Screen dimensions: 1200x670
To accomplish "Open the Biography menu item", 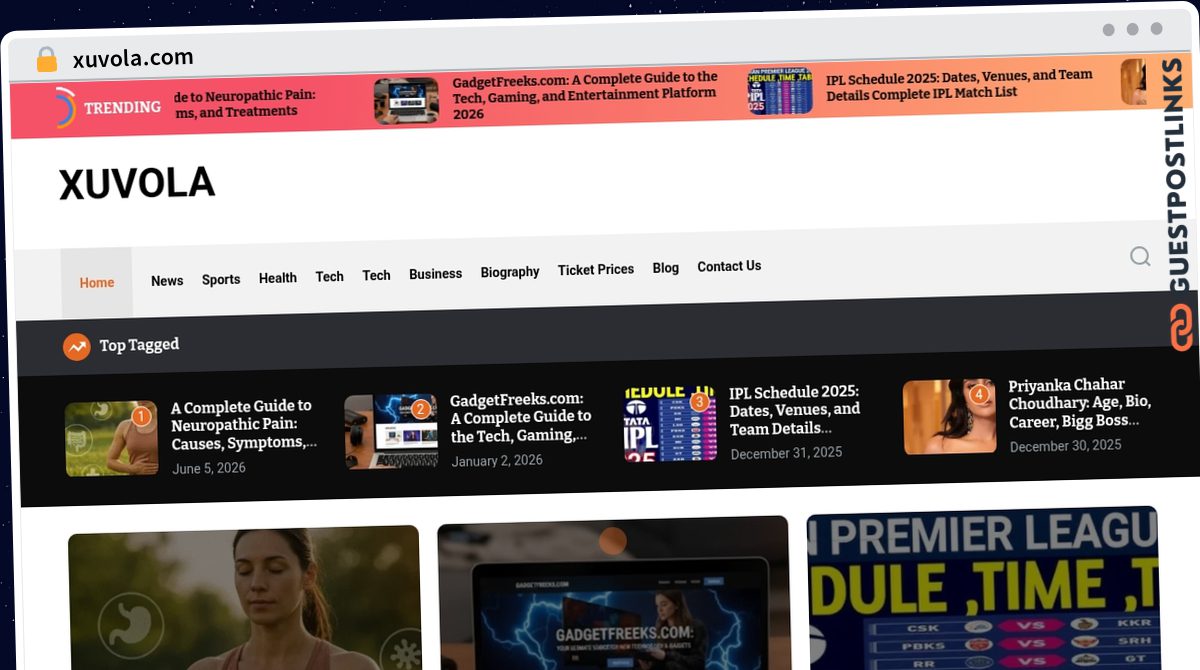I will pos(510,272).
